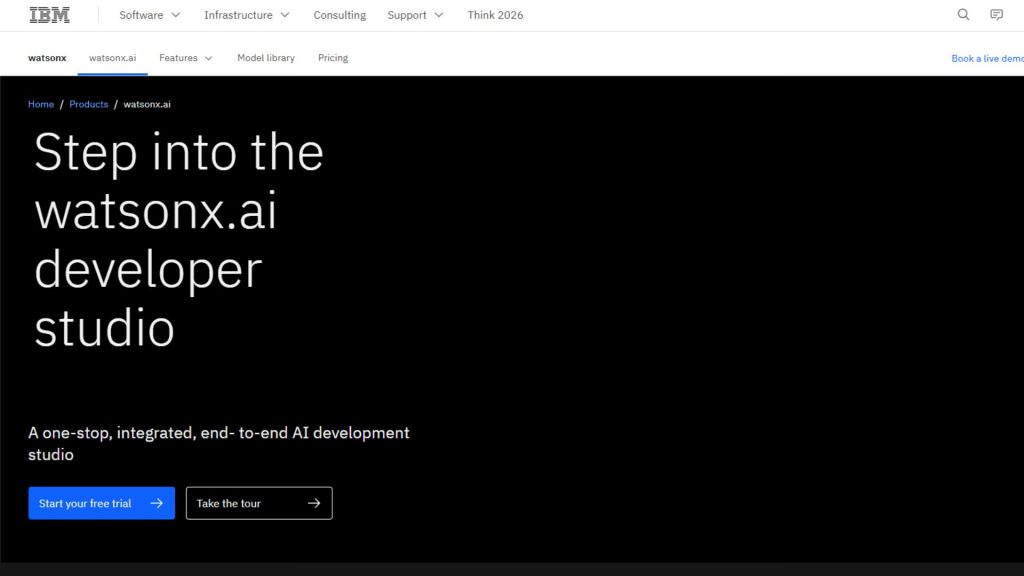1024x576 pixels.
Task: Click the hero heading text
Action: click(x=179, y=239)
